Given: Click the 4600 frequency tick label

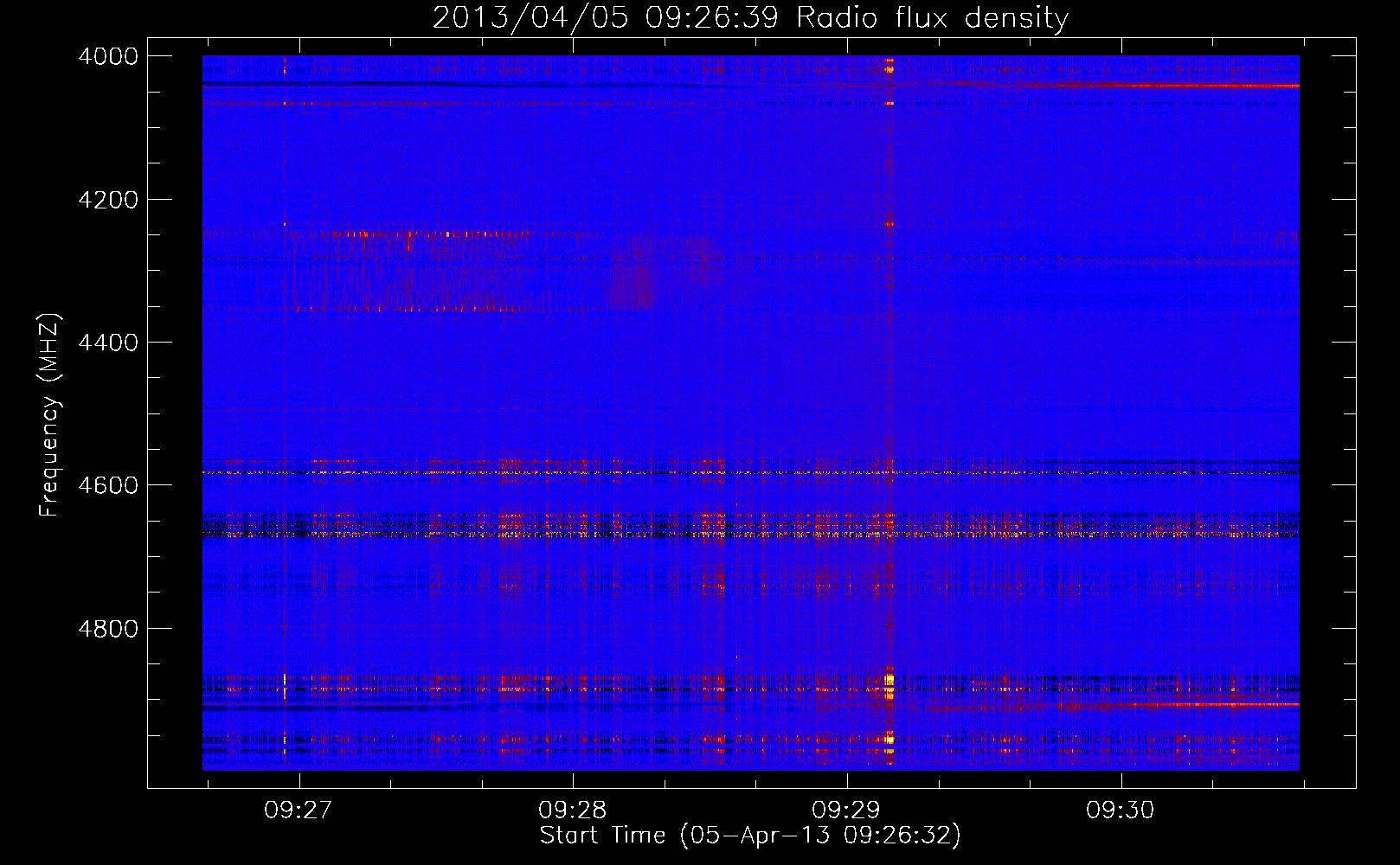Looking at the screenshot, I should tap(108, 485).
